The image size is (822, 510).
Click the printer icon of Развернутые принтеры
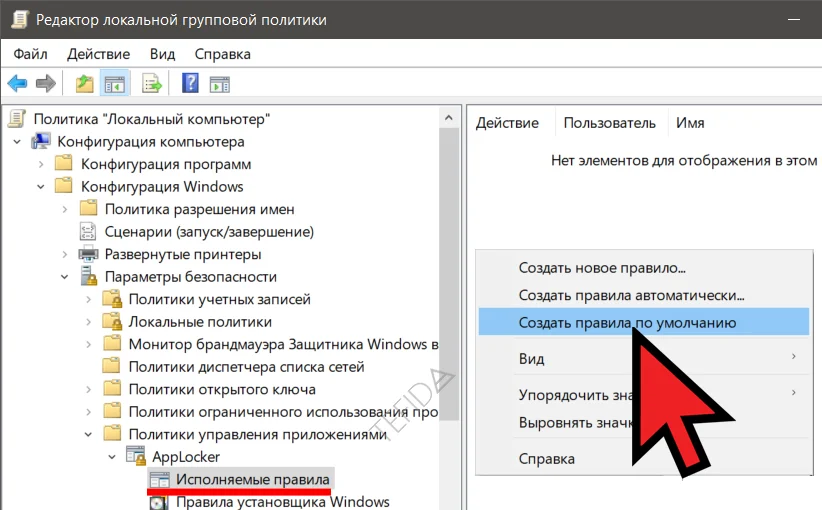[x=88, y=254]
